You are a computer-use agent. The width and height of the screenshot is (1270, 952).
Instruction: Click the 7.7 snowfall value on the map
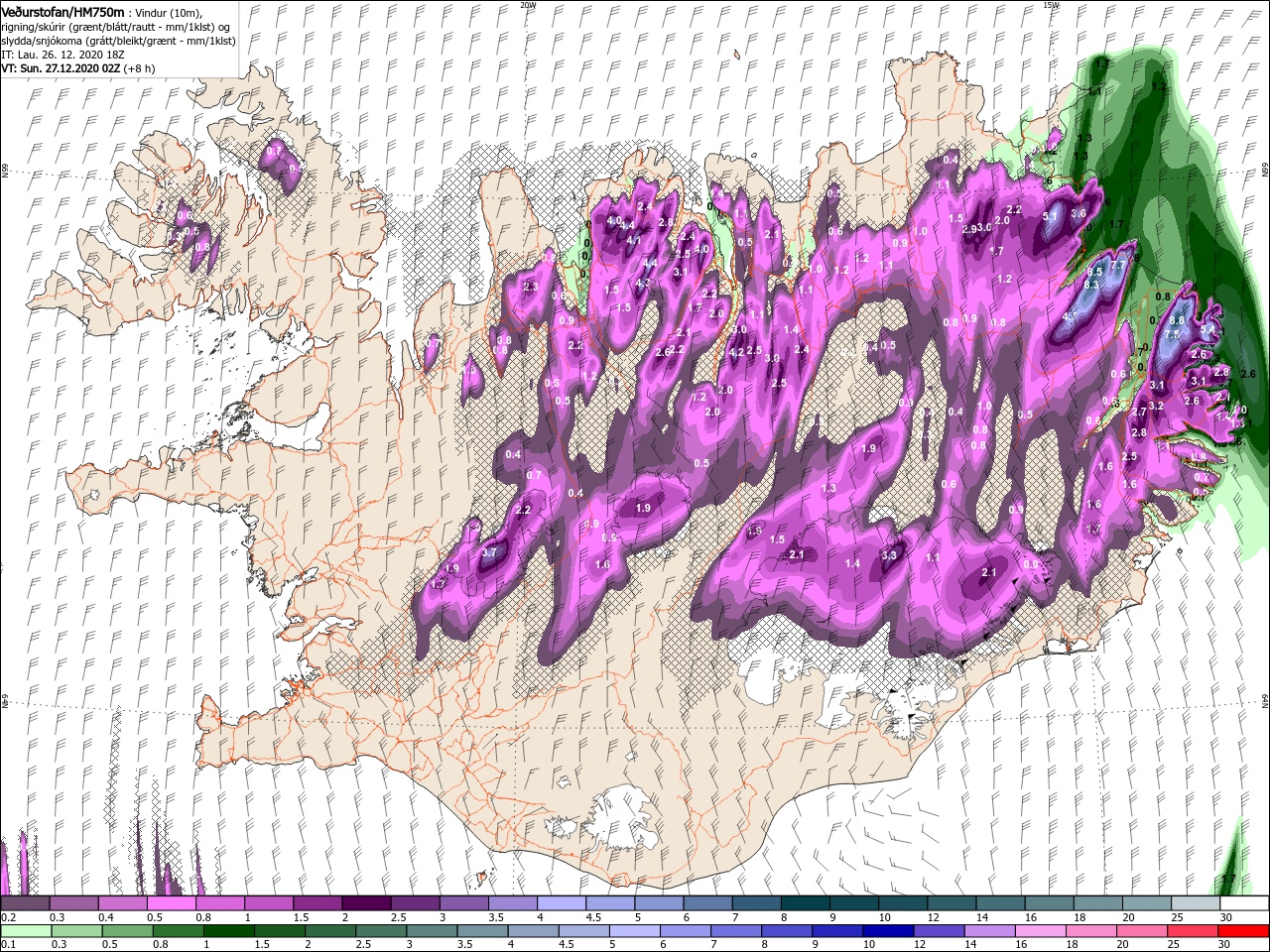1117,266
